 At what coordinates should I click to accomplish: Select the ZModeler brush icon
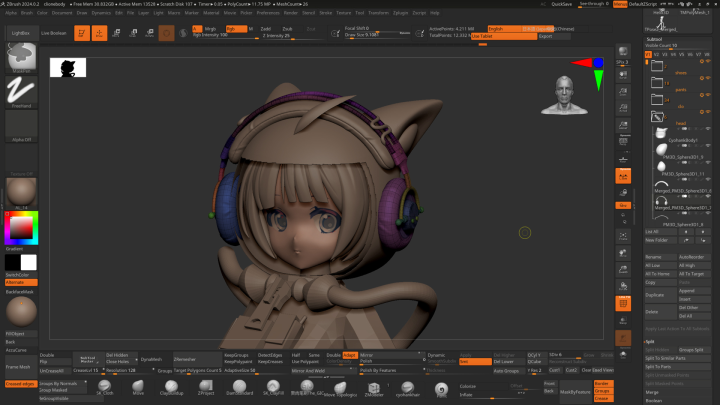(x=373, y=388)
